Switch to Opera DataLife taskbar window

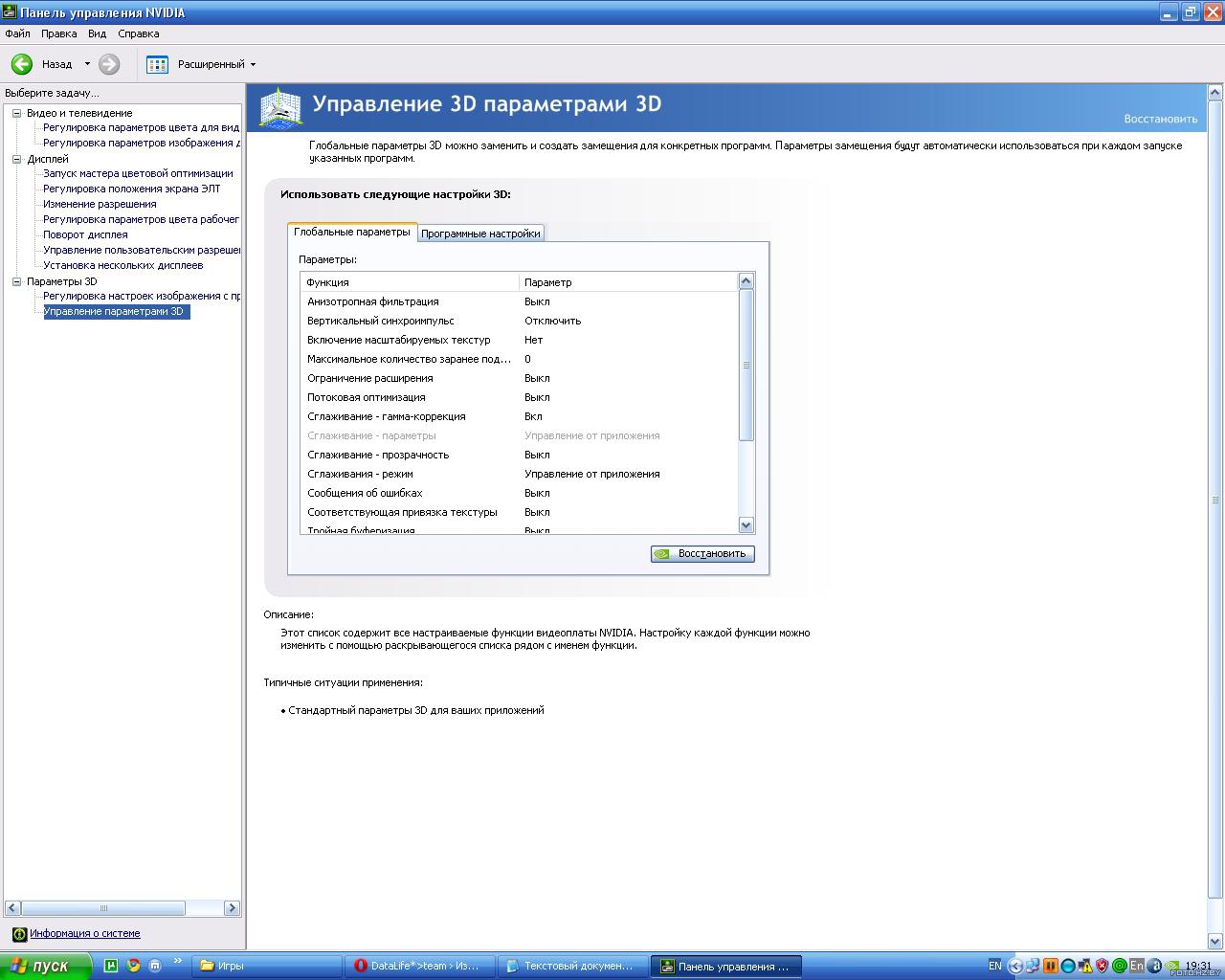pyautogui.click(x=421, y=966)
